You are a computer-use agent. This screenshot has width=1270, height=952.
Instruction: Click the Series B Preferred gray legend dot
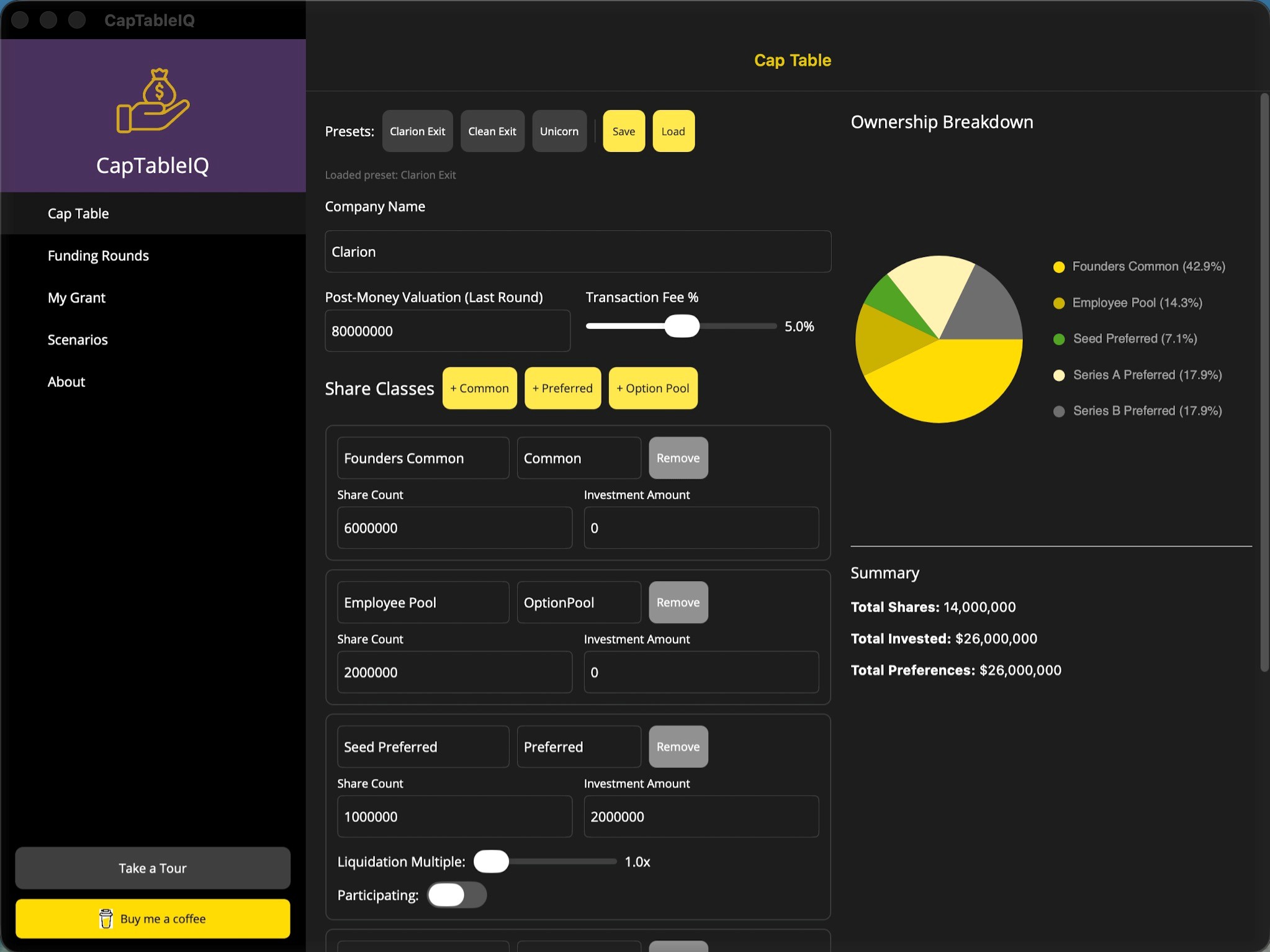coord(1059,411)
